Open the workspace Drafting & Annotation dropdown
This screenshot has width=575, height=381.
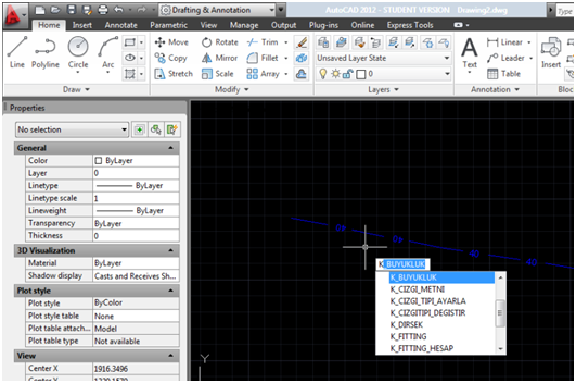[272, 10]
